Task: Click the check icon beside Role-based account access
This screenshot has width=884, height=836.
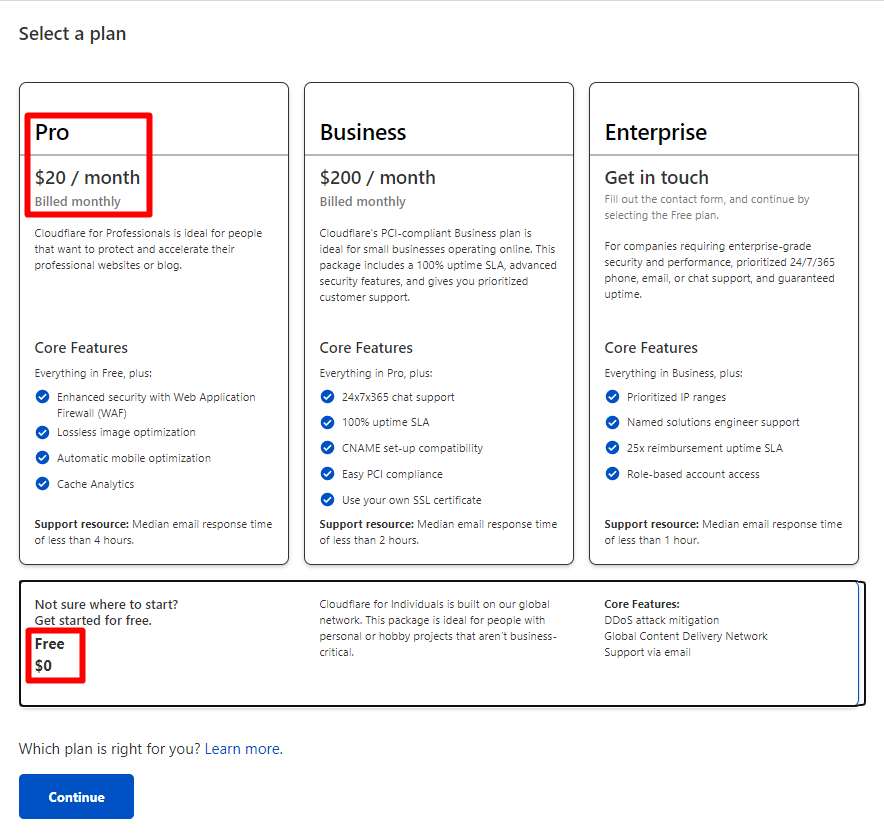Action: (612, 474)
